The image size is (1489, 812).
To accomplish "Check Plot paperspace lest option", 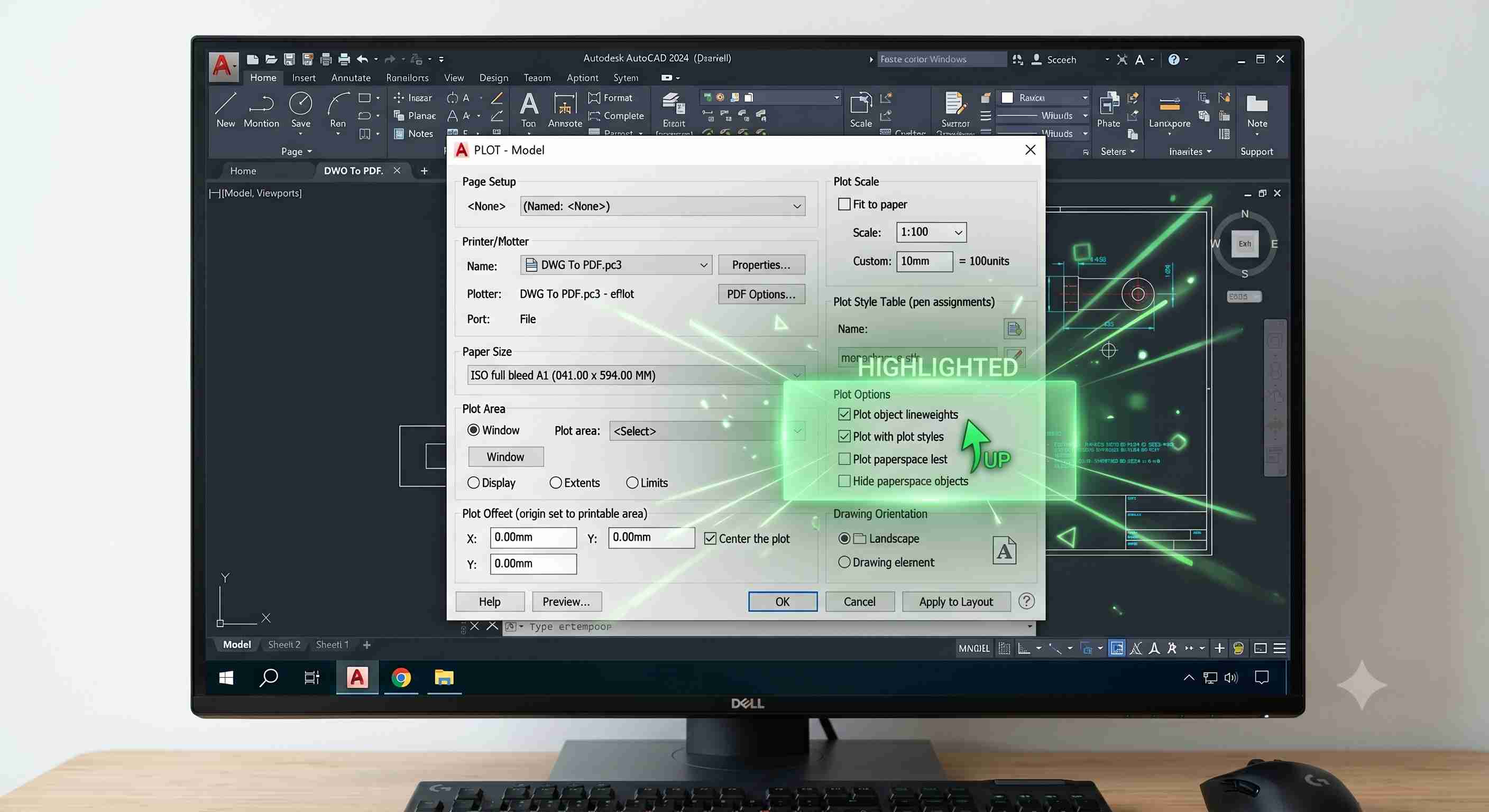I will pos(844,459).
